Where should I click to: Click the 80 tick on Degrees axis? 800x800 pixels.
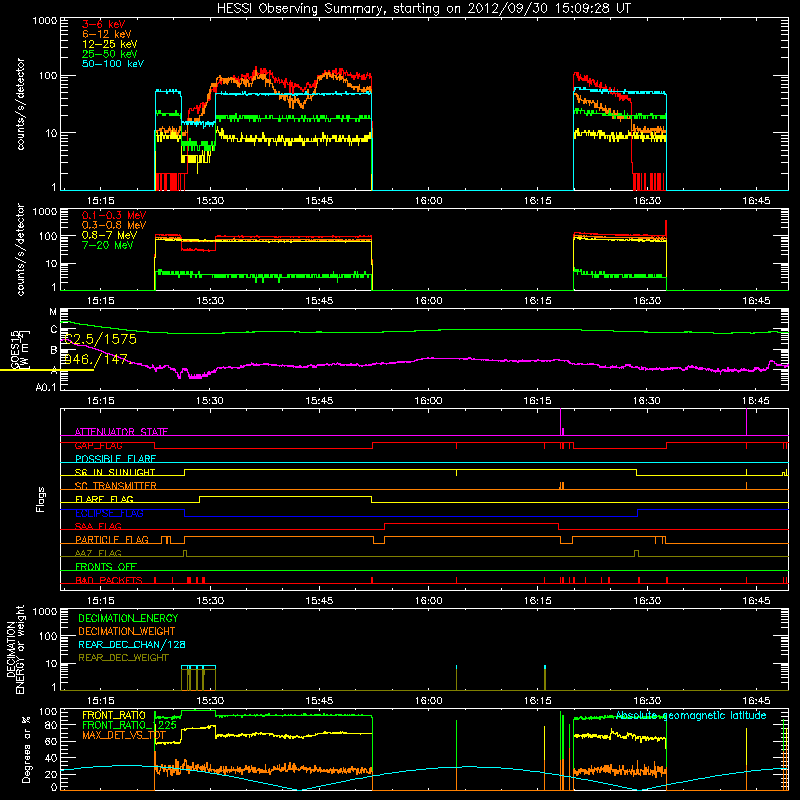(x=51, y=725)
